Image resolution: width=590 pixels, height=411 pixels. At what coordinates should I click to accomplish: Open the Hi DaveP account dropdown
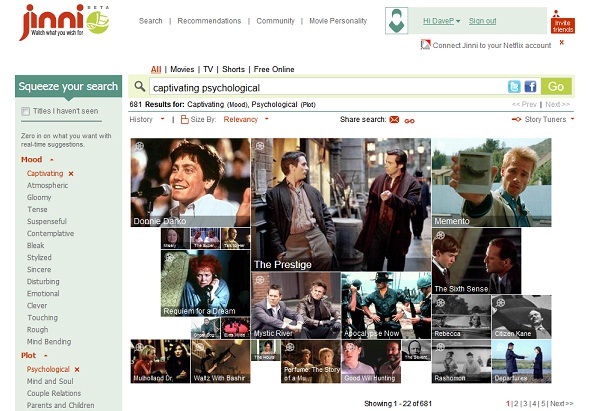pyautogui.click(x=441, y=21)
